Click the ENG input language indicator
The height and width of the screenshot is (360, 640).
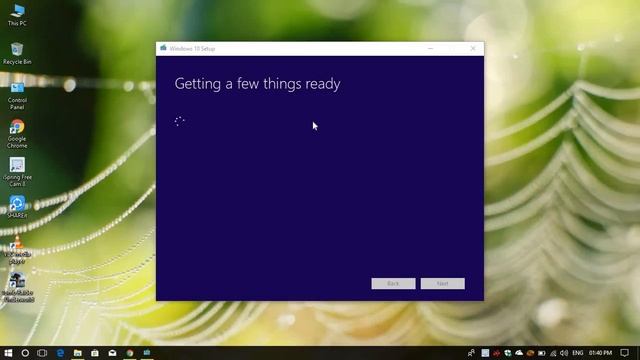(578, 353)
